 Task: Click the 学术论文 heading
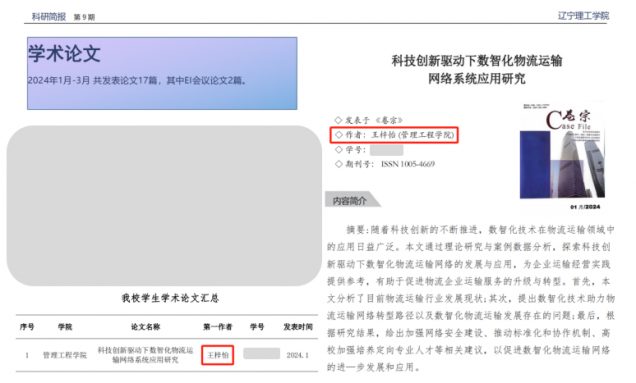pyautogui.click(x=64, y=53)
